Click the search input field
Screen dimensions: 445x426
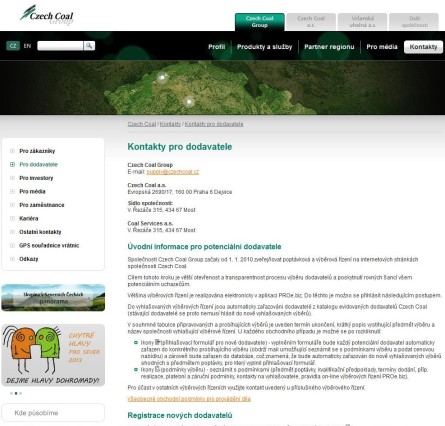(60, 46)
